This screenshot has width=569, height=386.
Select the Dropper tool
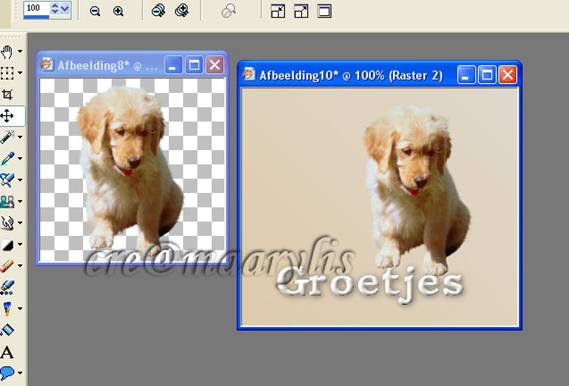tap(7, 159)
